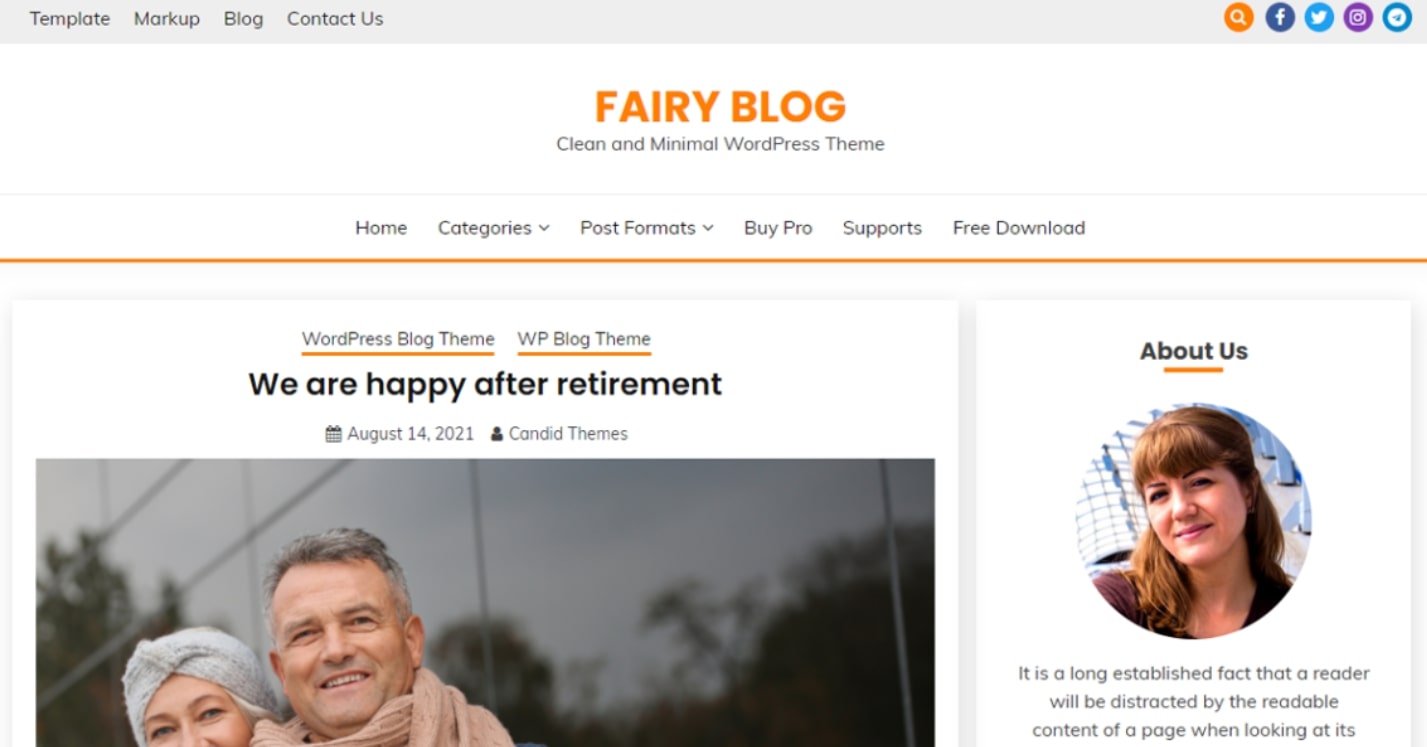Click the About Us circular profile photo
1427x747 pixels.
(1193, 521)
